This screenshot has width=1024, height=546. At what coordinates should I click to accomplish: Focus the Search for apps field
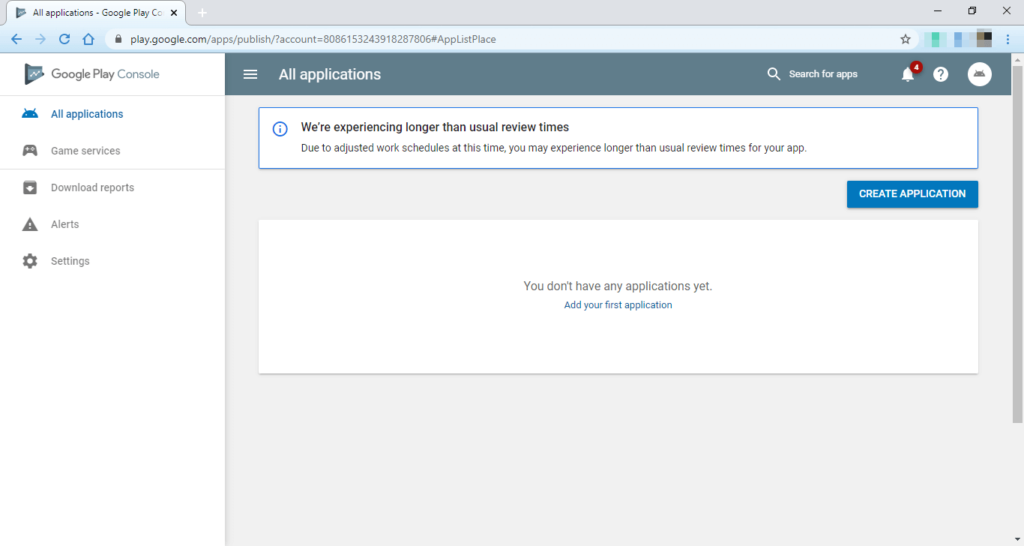coord(823,74)
